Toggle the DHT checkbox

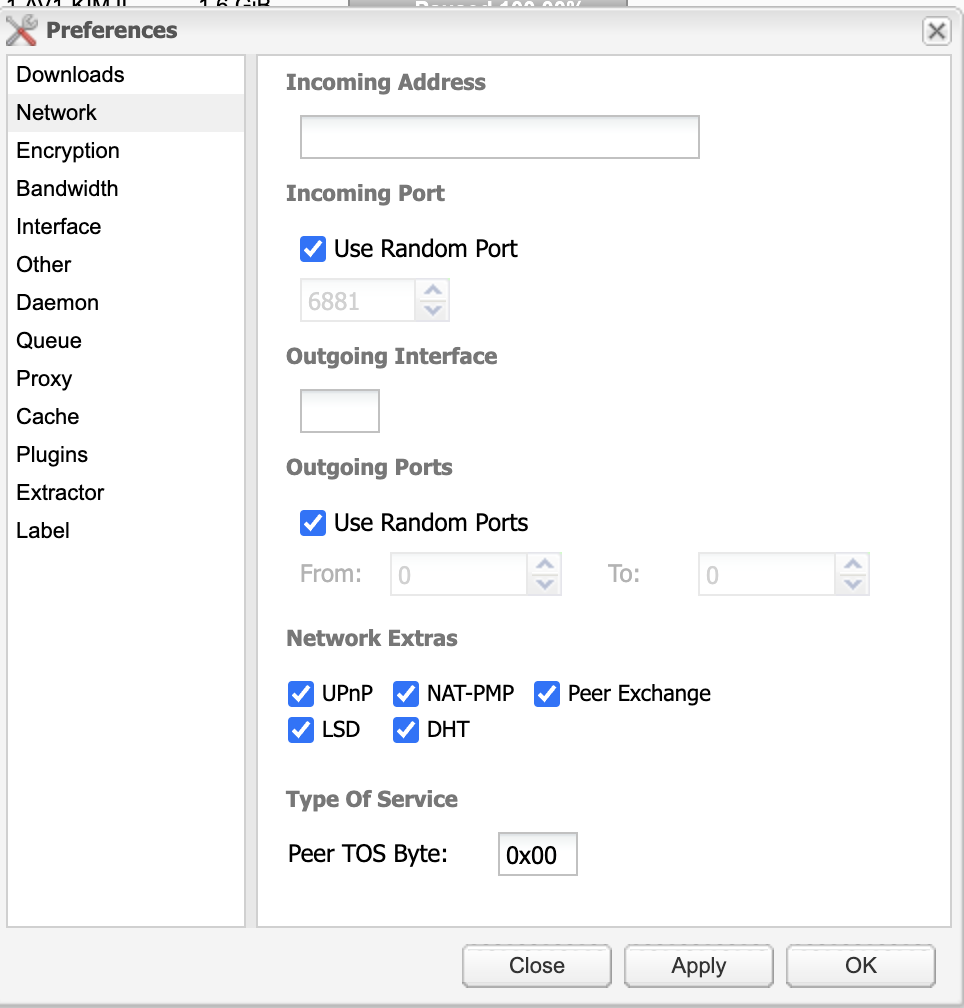(x=406, y=730)
